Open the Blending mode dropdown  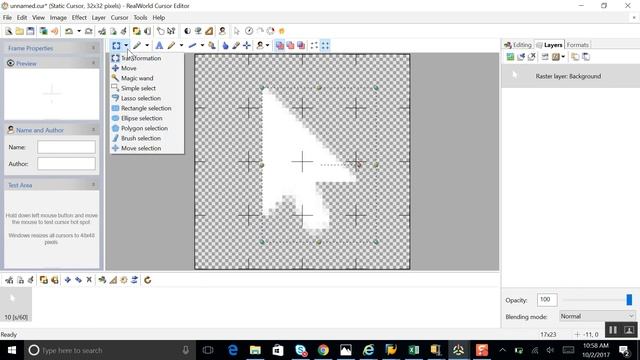597,316
